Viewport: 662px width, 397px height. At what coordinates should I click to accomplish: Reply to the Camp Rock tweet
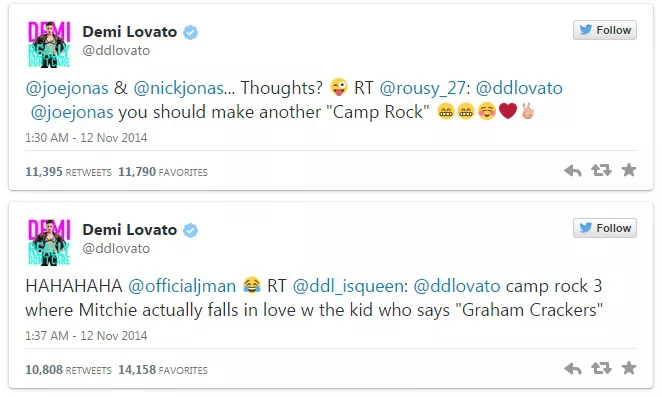572,171
